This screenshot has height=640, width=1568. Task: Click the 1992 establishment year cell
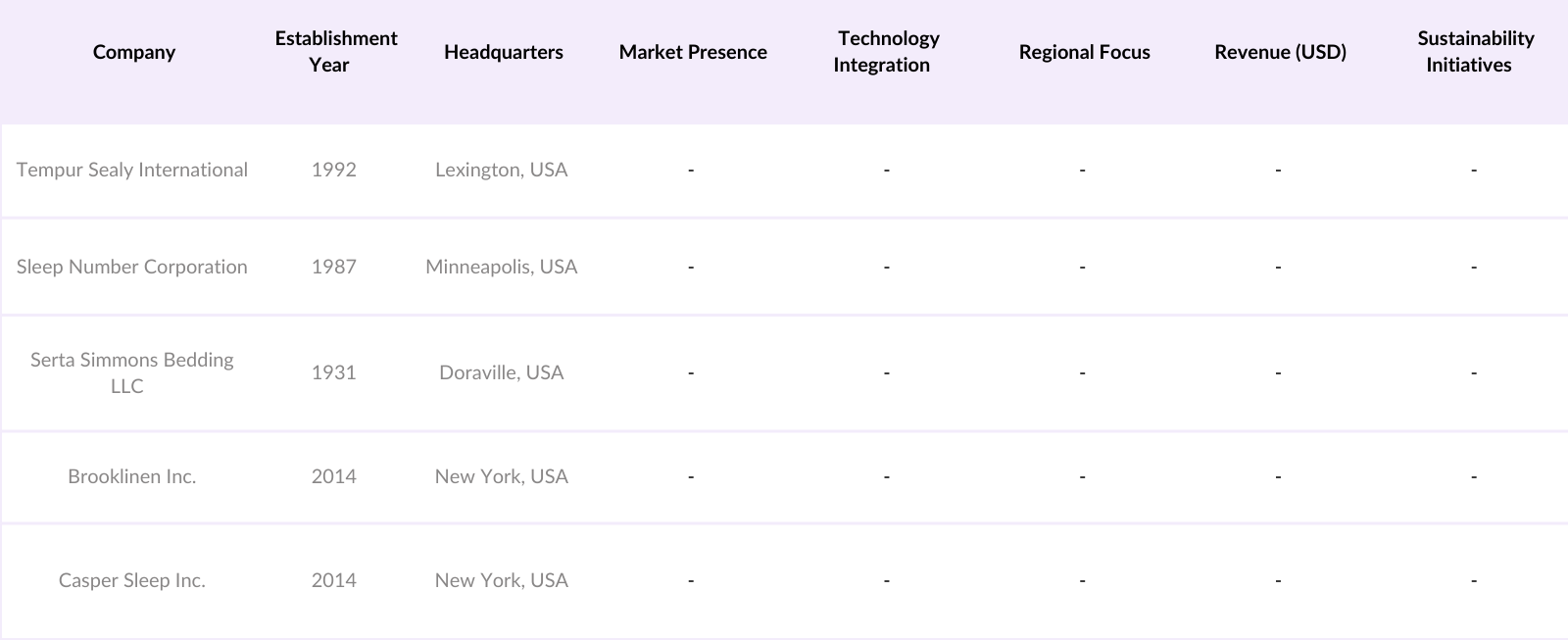pos(333,170)
